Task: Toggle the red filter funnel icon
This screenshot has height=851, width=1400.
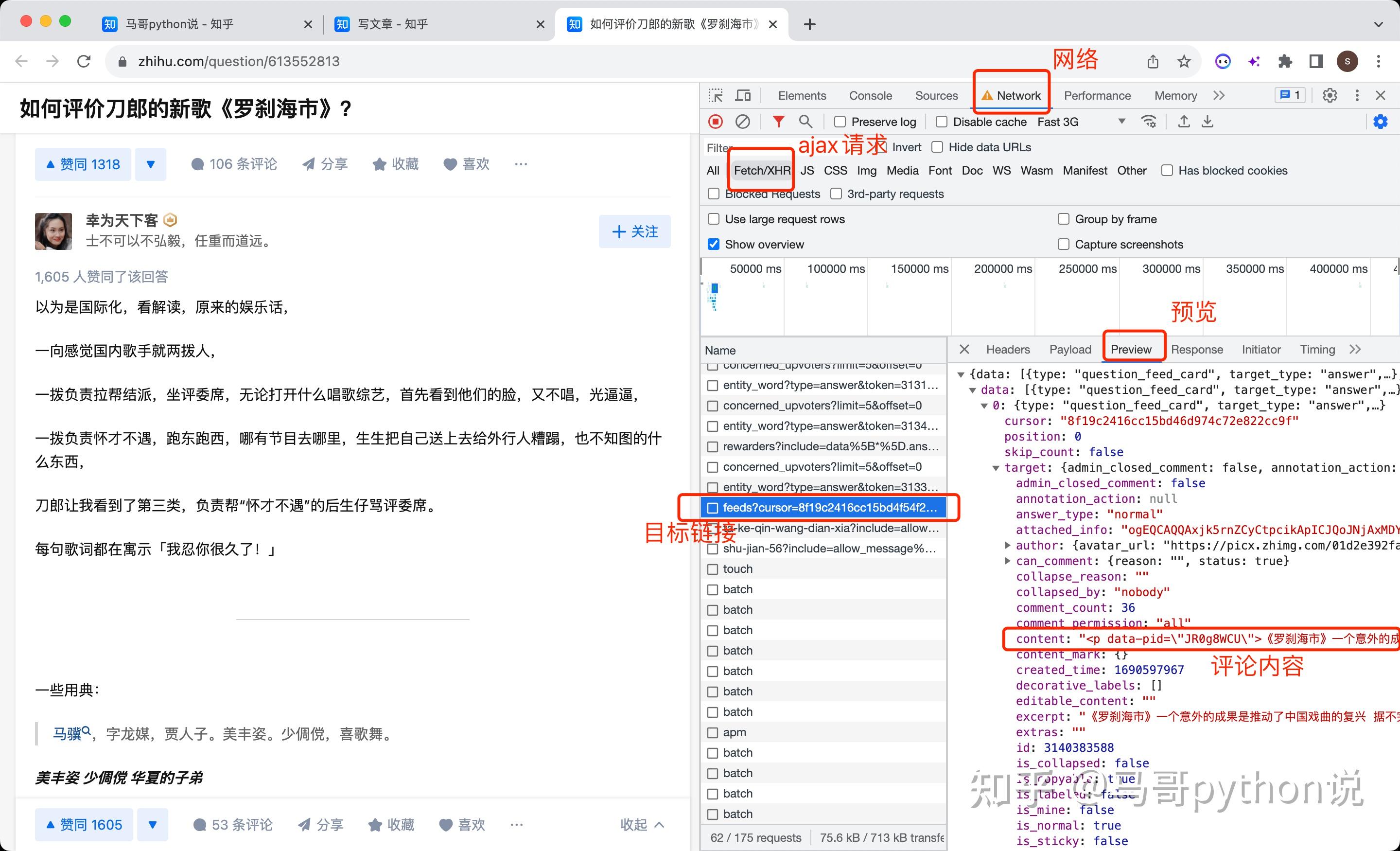Action: point(778,122)
